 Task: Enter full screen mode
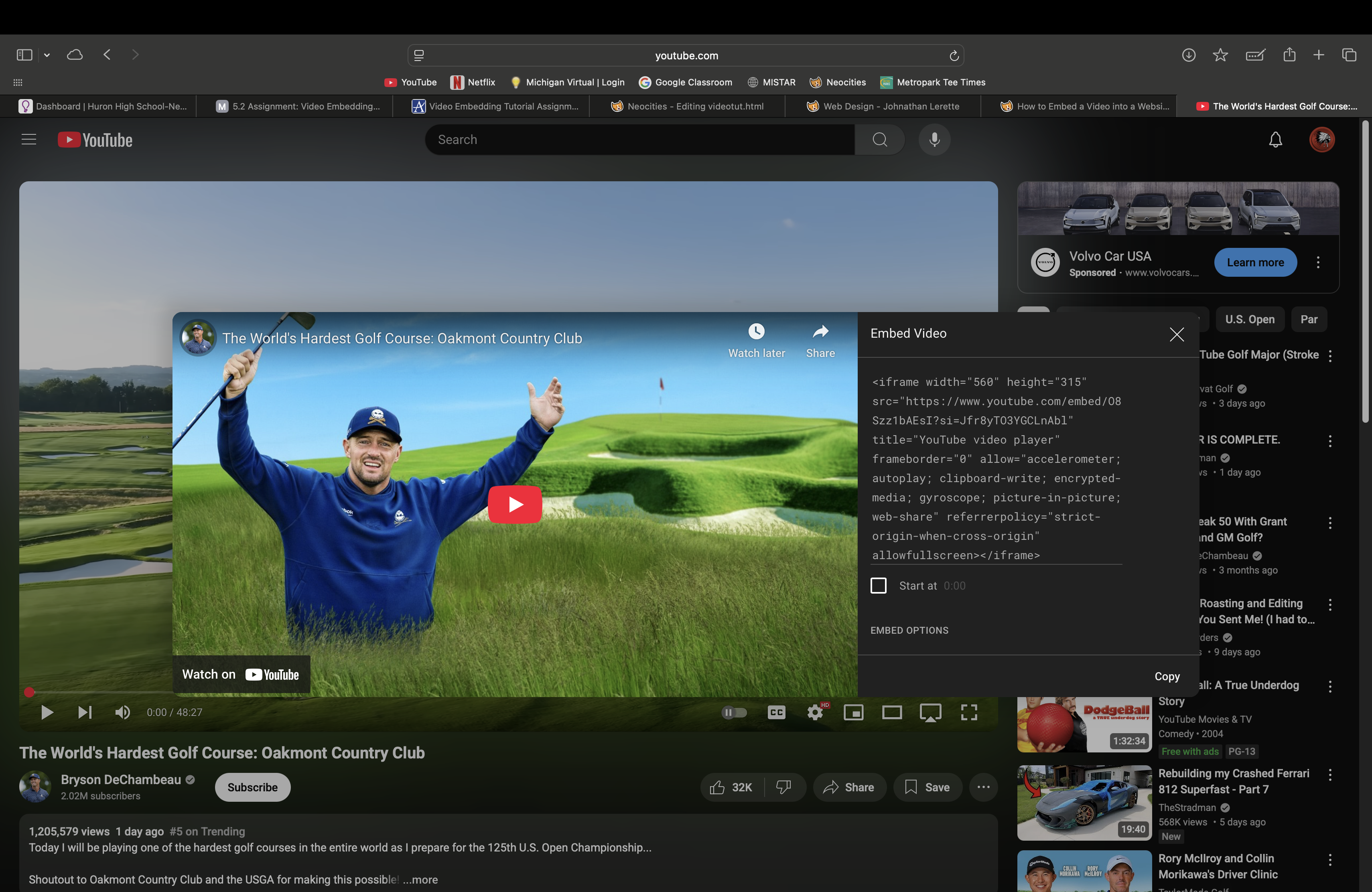(969, 712)
